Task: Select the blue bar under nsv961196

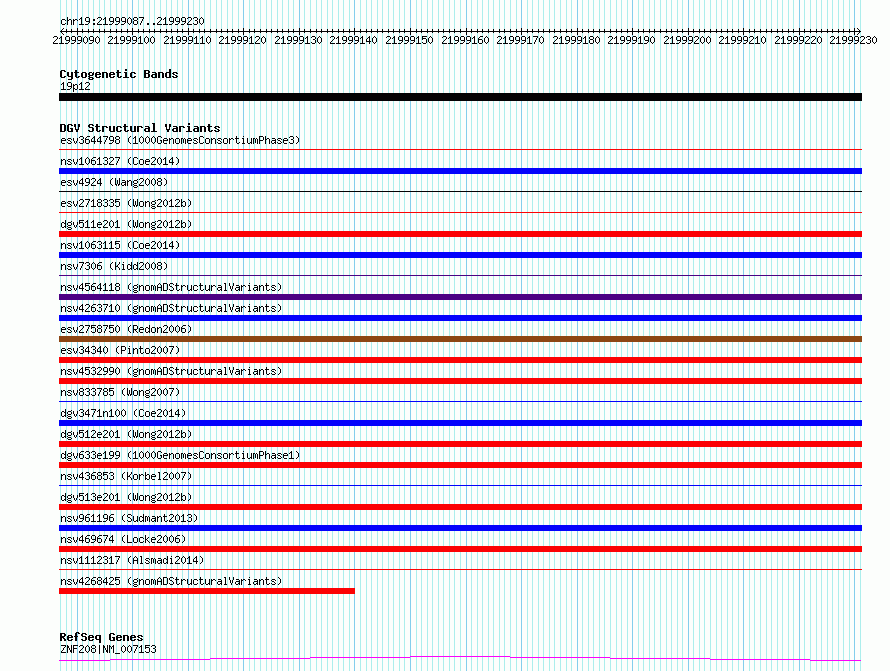Action: [460, 528]
